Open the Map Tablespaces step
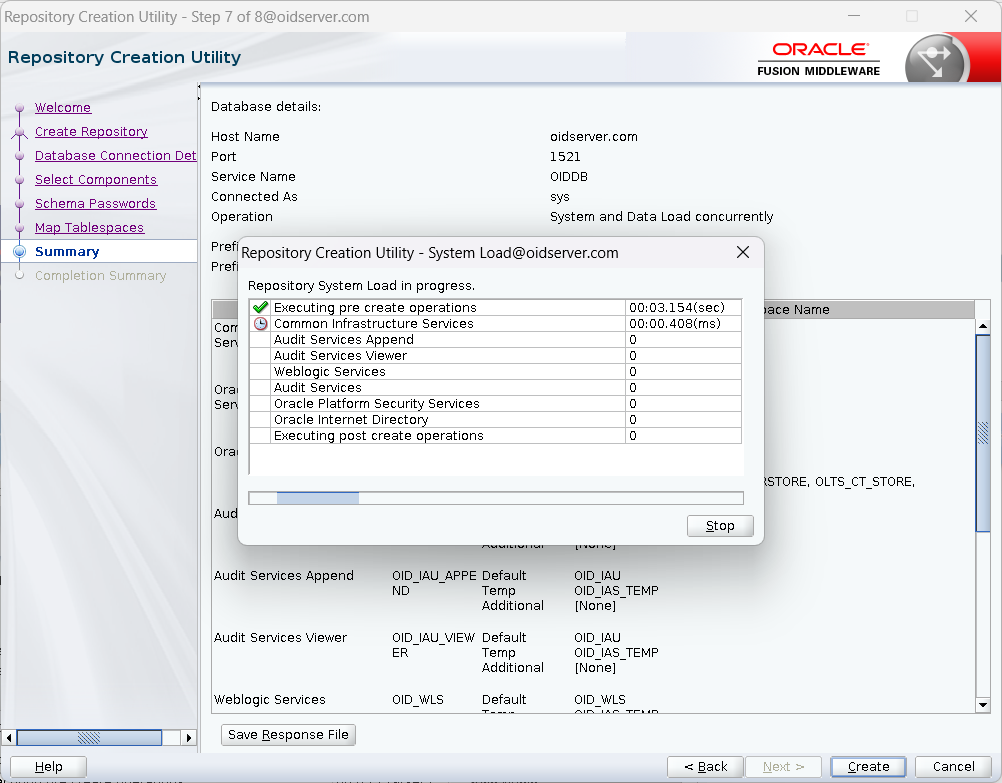Image resolution: width=1002 pixels, height=783 pixels. 89,228
